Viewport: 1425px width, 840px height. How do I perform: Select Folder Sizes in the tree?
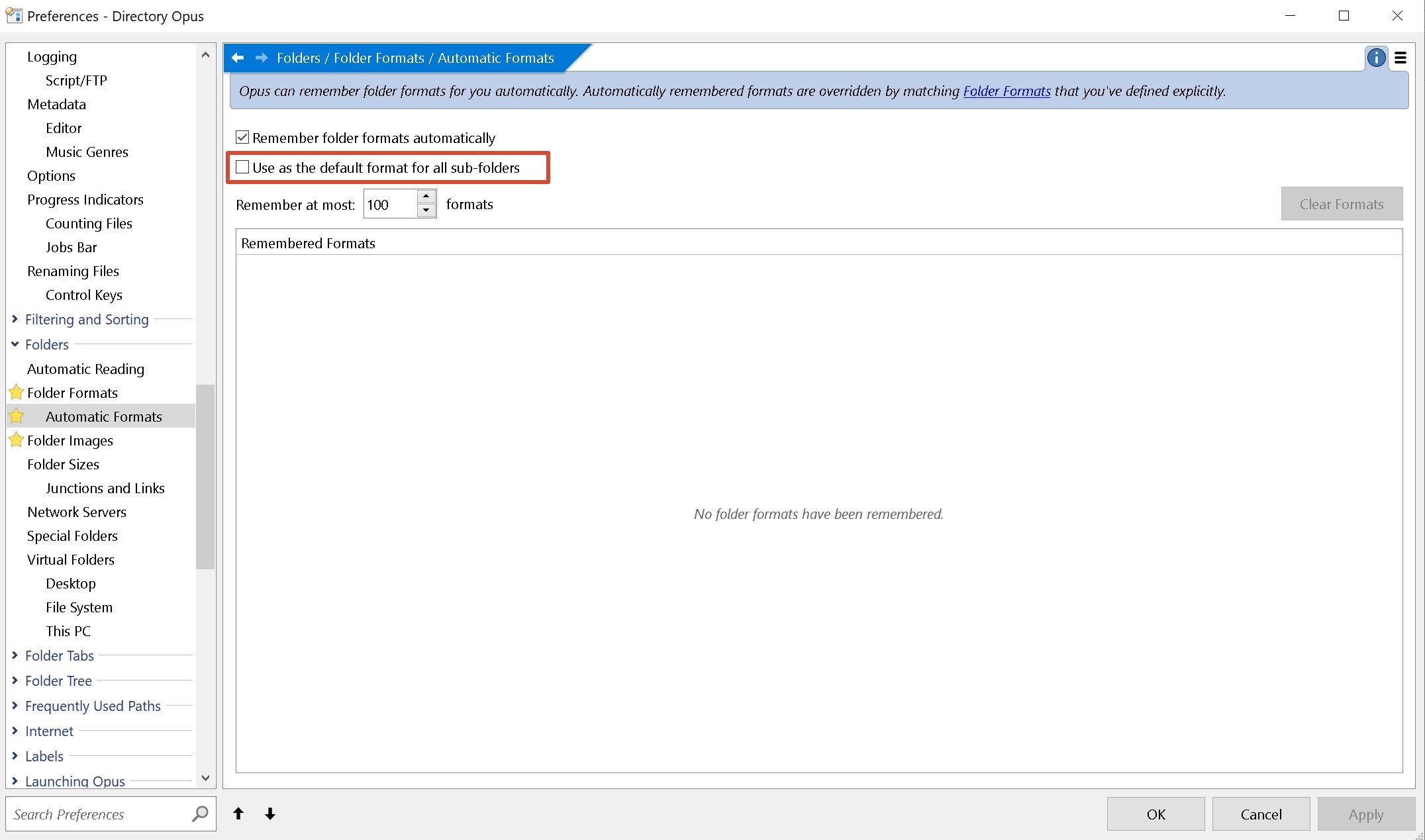point(63,464)
